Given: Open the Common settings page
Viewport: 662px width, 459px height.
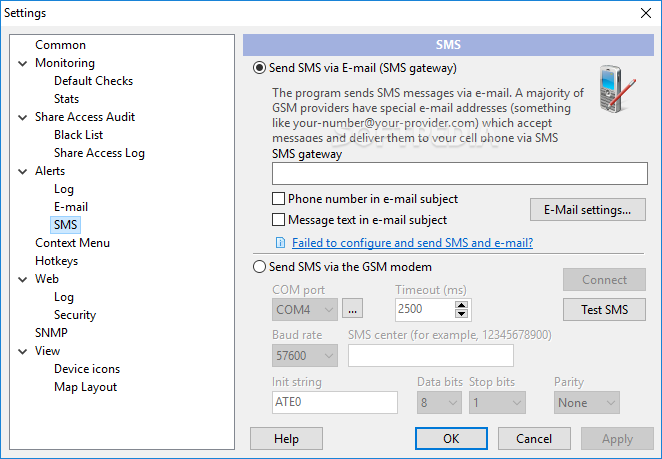Looking at the screenshot, I should coord(60,45).
